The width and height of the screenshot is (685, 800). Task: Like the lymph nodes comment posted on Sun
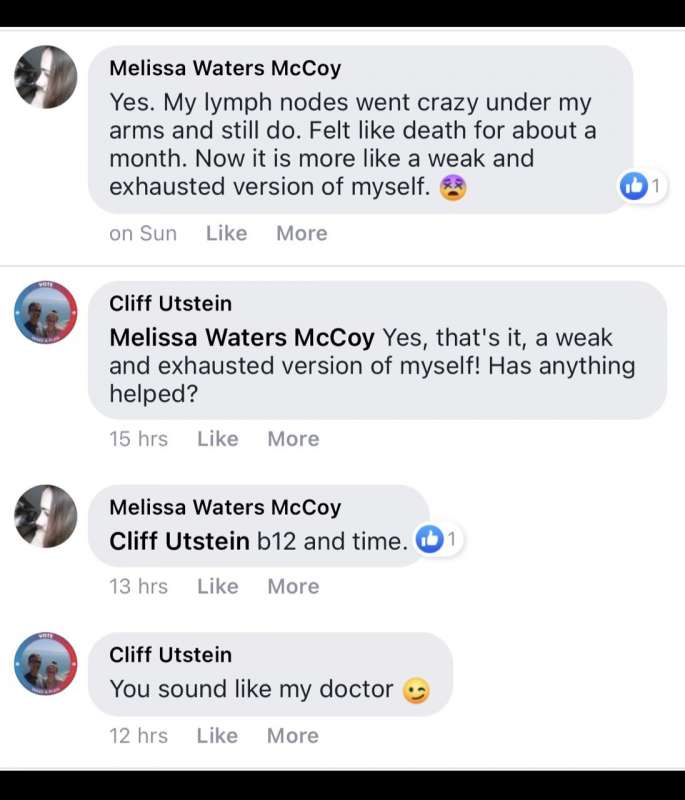[x=226, y=233]
